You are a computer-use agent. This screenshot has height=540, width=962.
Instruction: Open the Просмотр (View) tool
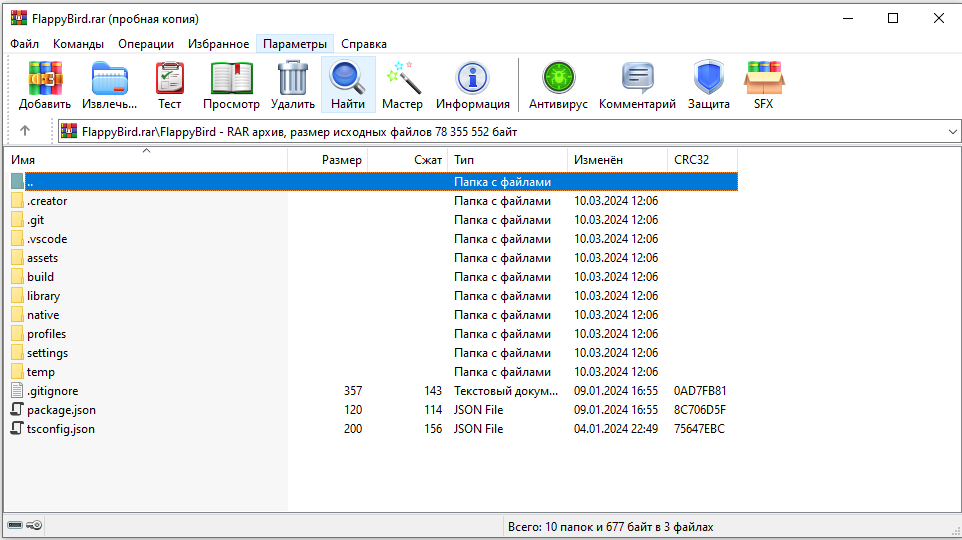pyautogui.click(x=231, y=78)
